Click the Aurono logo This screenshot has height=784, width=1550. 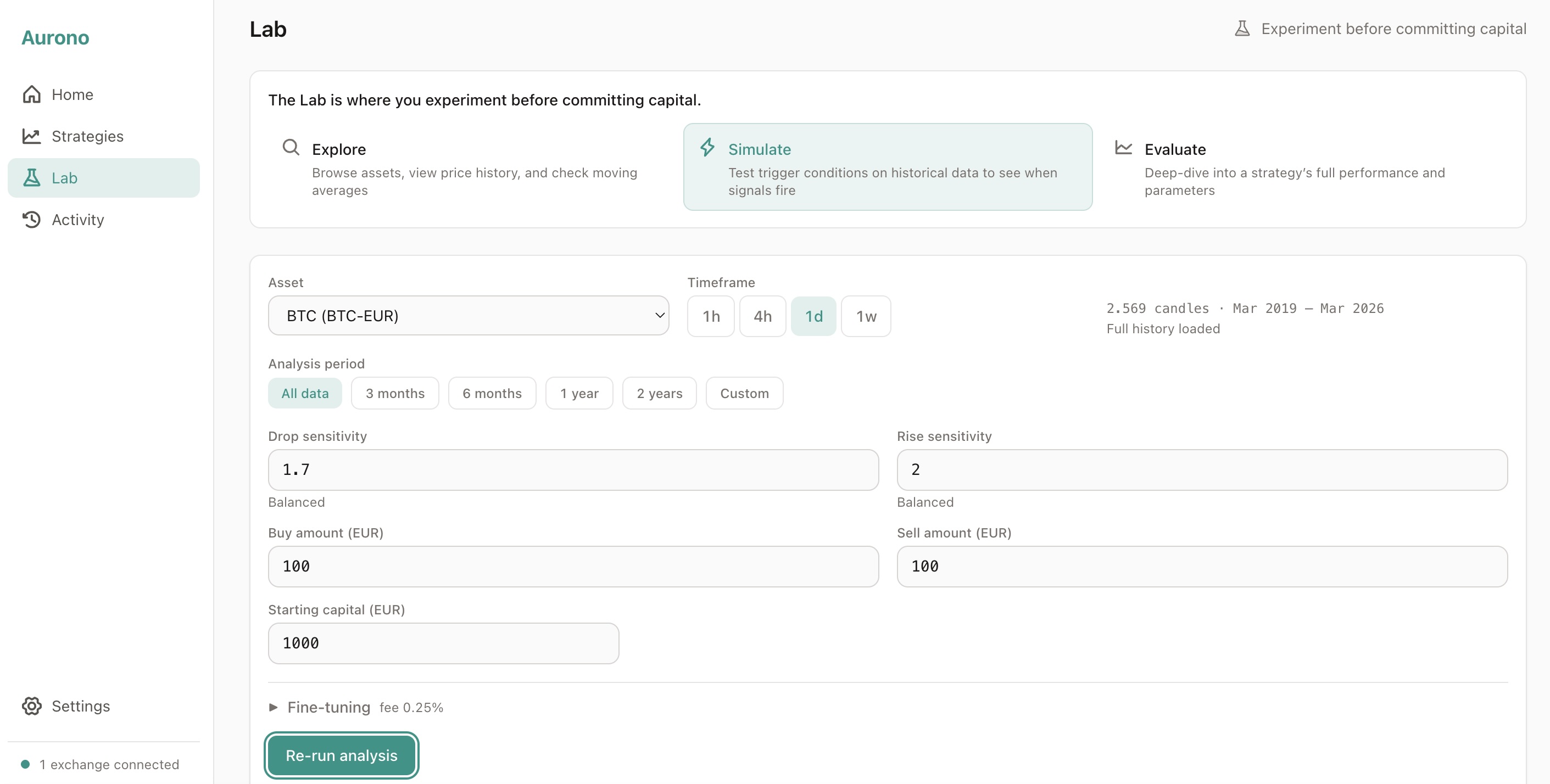[x=55, y=37]
